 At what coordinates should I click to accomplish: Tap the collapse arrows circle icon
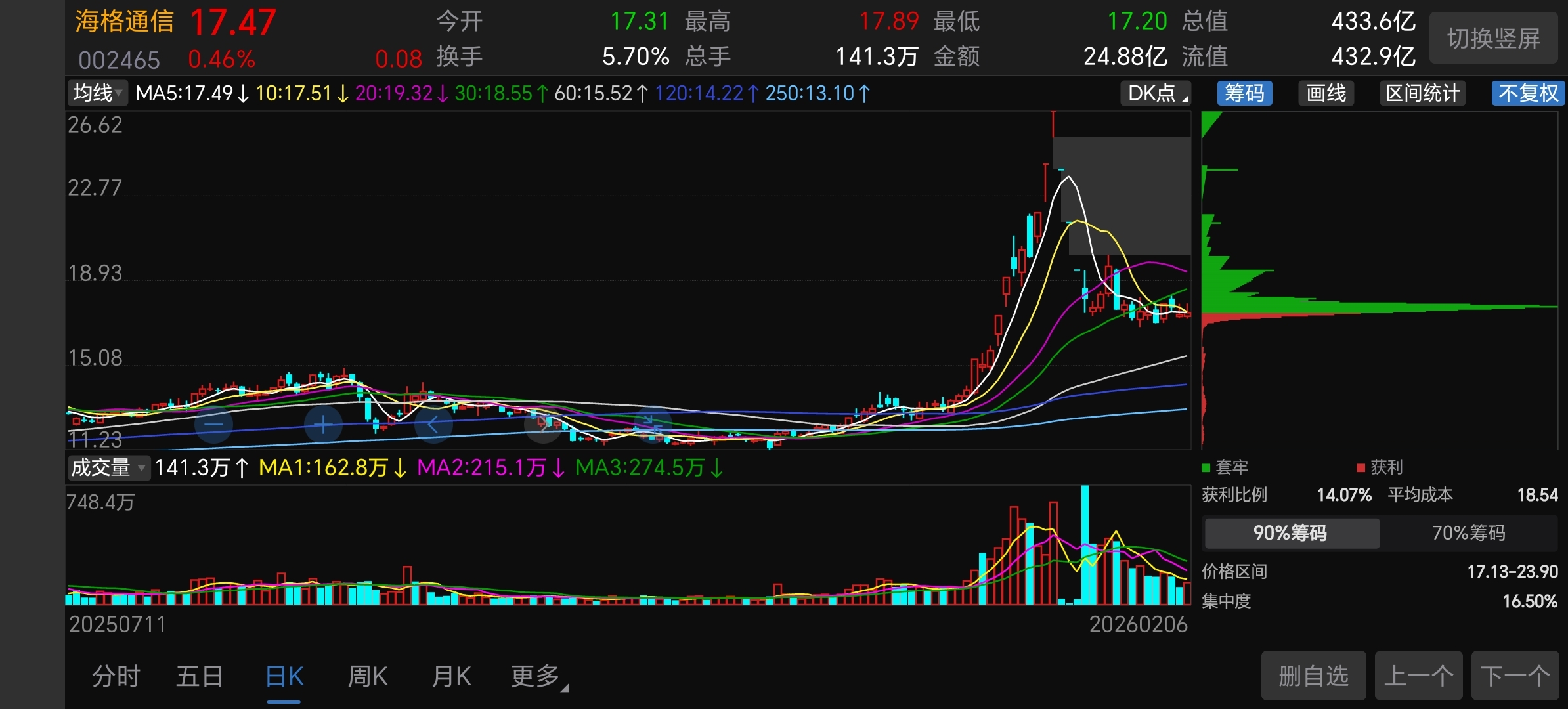(653, 424)
